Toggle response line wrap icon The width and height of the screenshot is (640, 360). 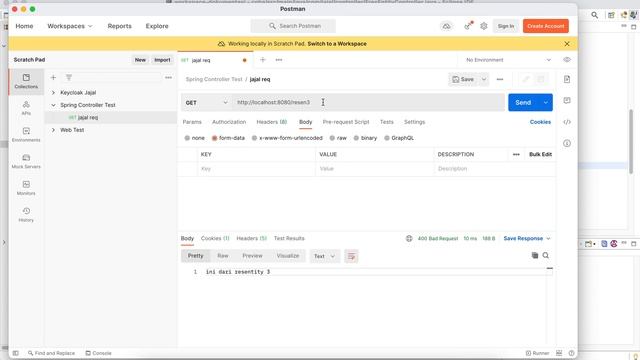point(351,256)
